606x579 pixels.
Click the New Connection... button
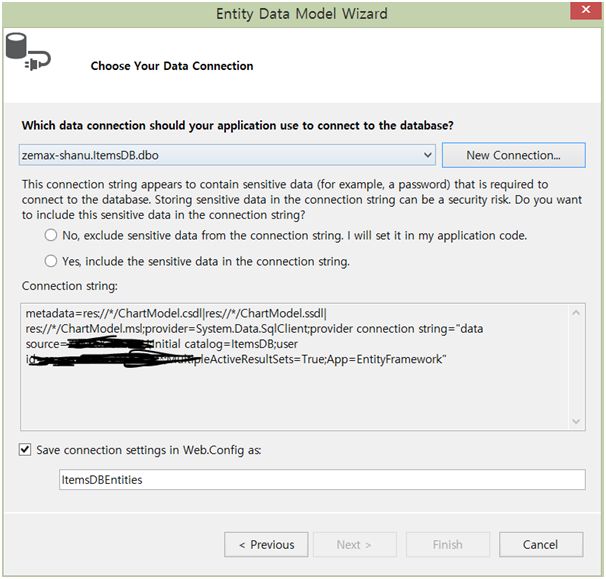coord(512,155)
